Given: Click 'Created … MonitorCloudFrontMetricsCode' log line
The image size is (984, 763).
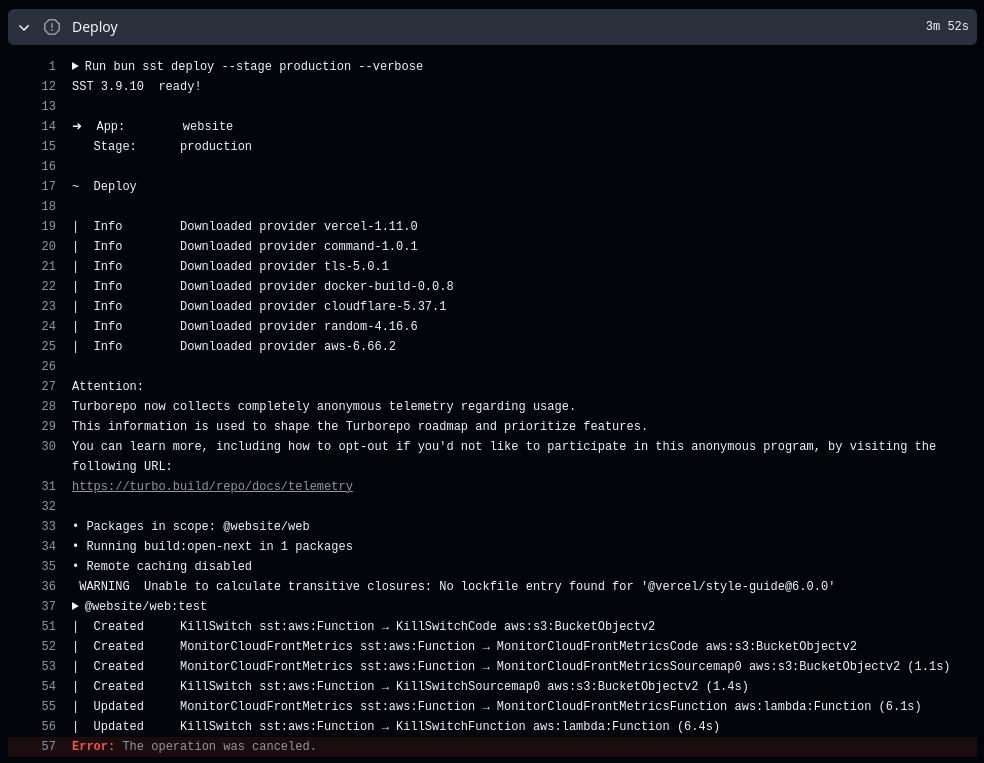Looking at the screenshot, I should tap(464, 646).
